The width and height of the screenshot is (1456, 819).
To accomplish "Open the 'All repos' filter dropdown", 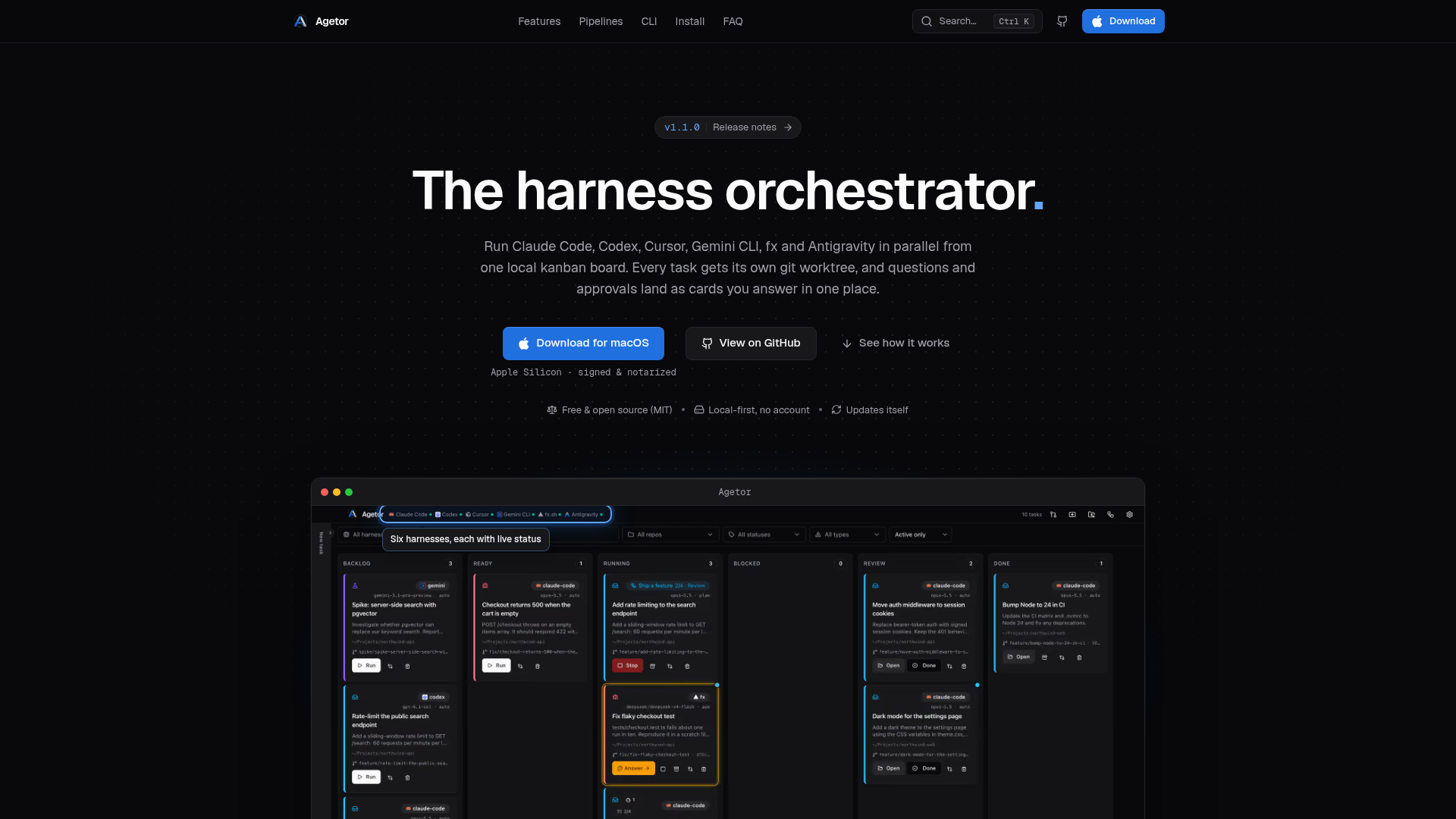I will (670, 535).
